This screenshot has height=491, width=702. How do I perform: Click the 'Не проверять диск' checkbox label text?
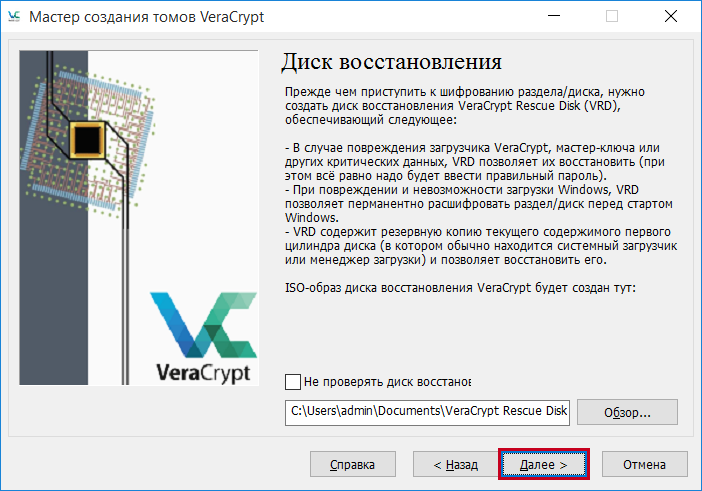pos(387,381)
